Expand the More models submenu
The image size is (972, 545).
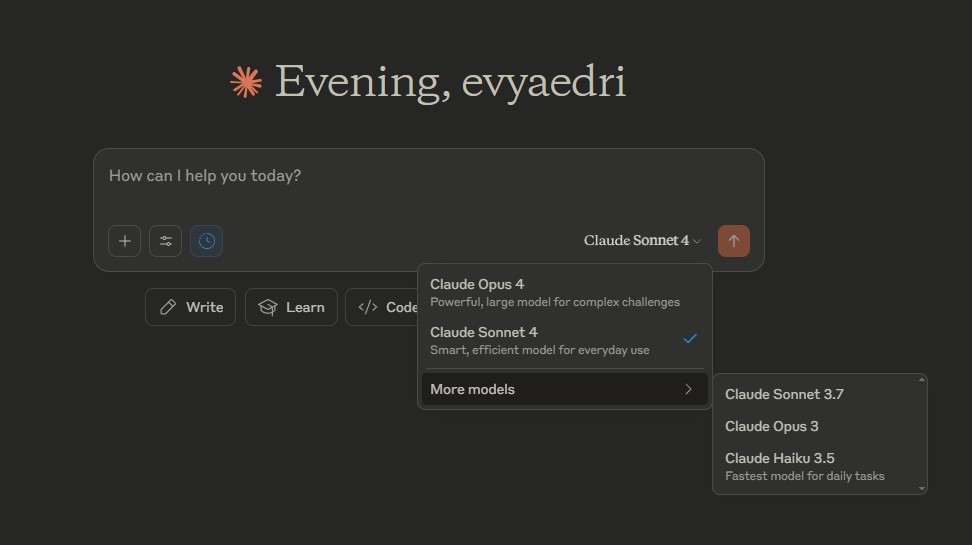point(564,389)
